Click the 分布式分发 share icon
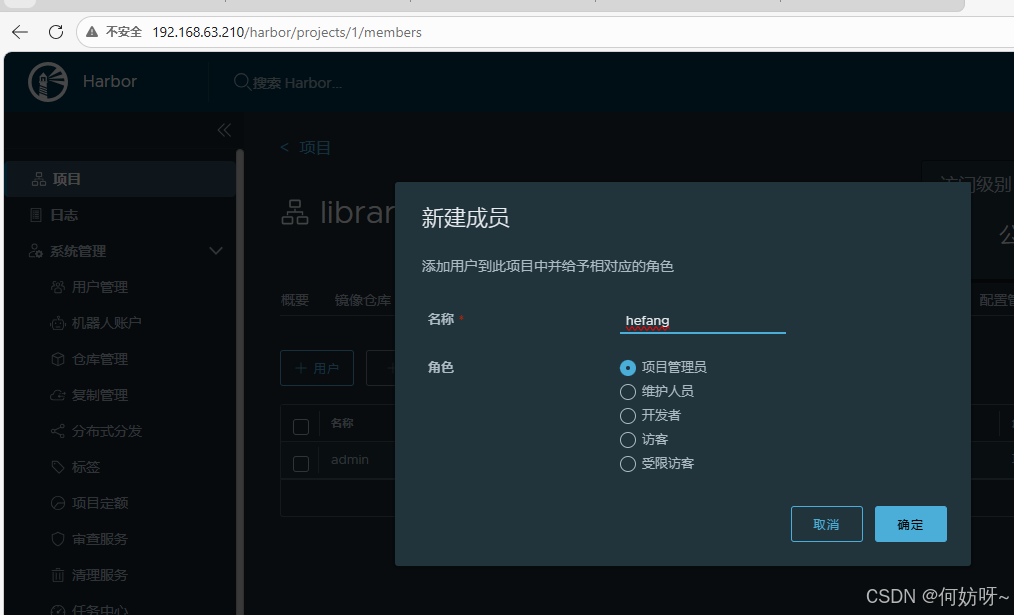 (x=58, y=431)
